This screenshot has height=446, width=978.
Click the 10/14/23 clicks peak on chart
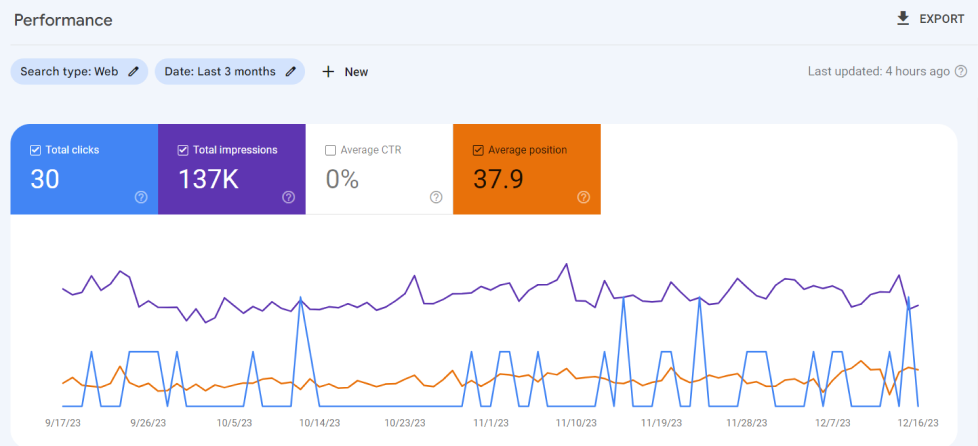300,298
